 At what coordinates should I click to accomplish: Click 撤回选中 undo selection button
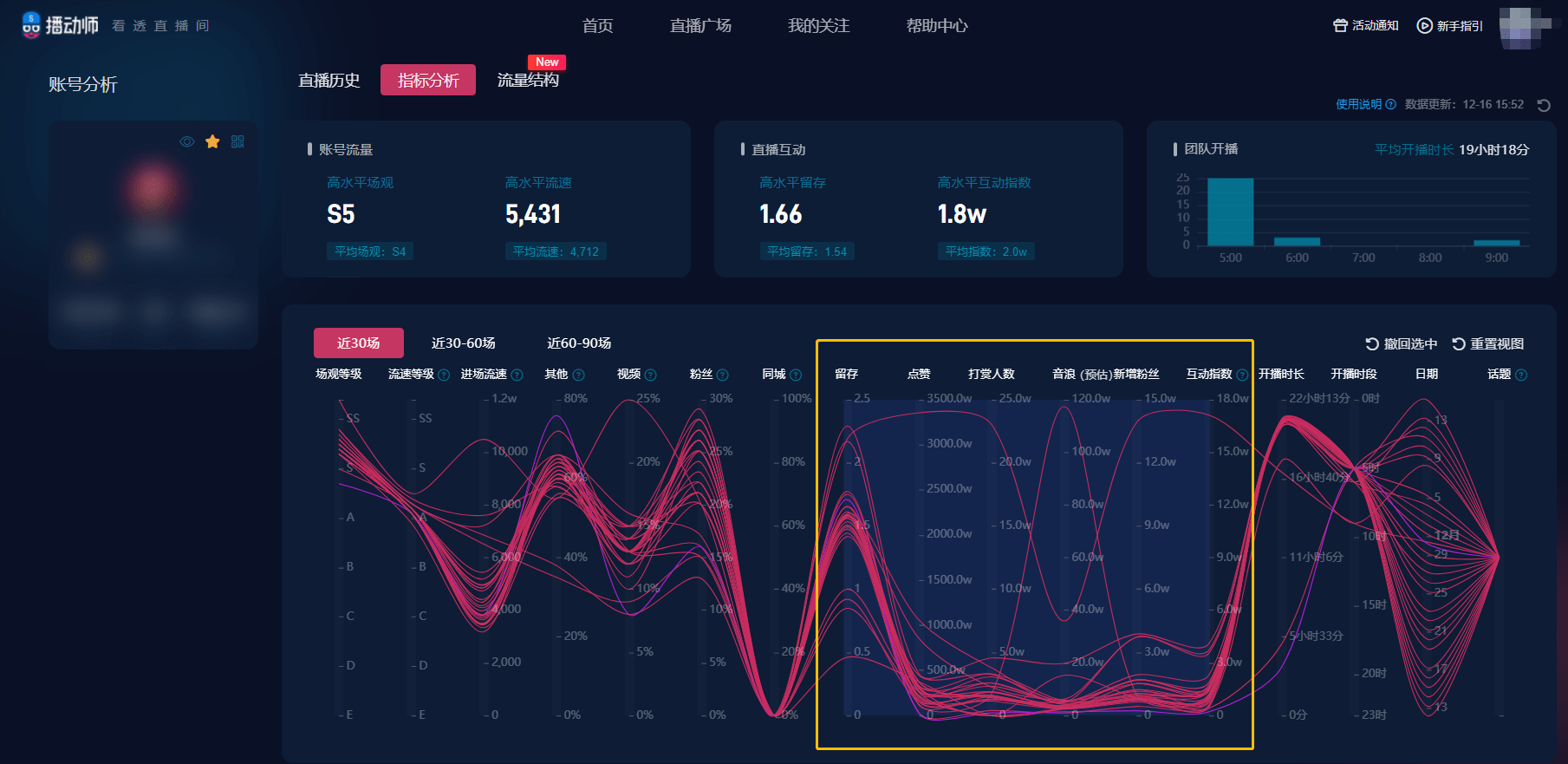click(x=1401, y=344)
